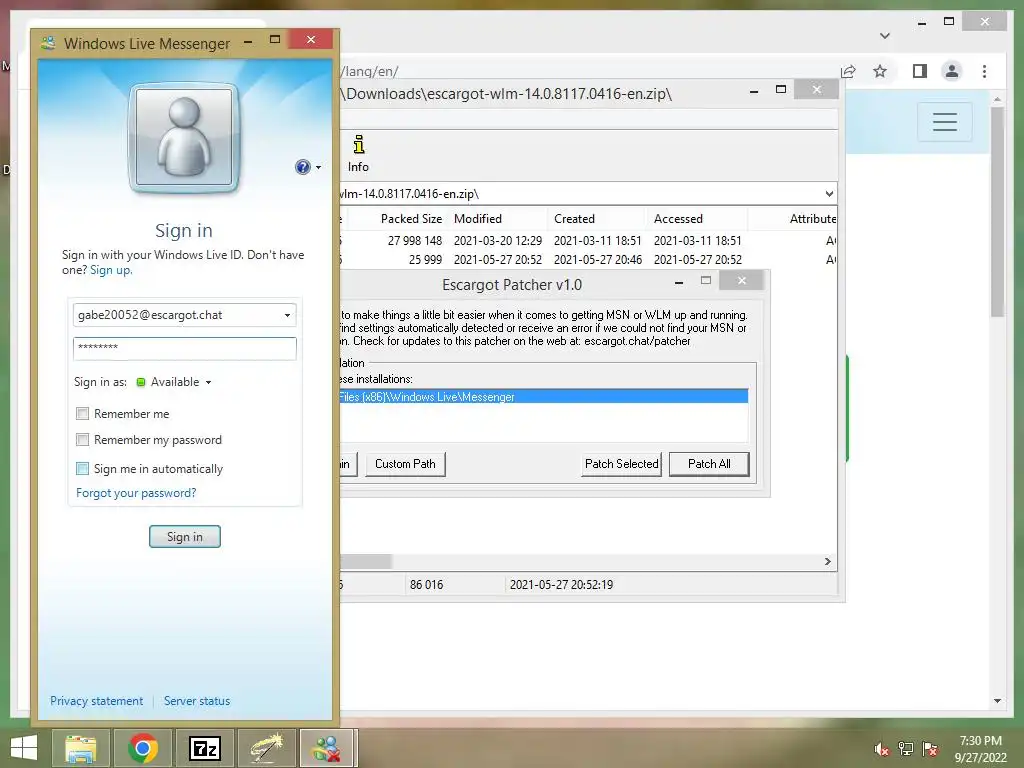Toggle the Chrome side panel icon
Screen dimensions: 1024x768
tap(920, 71)
